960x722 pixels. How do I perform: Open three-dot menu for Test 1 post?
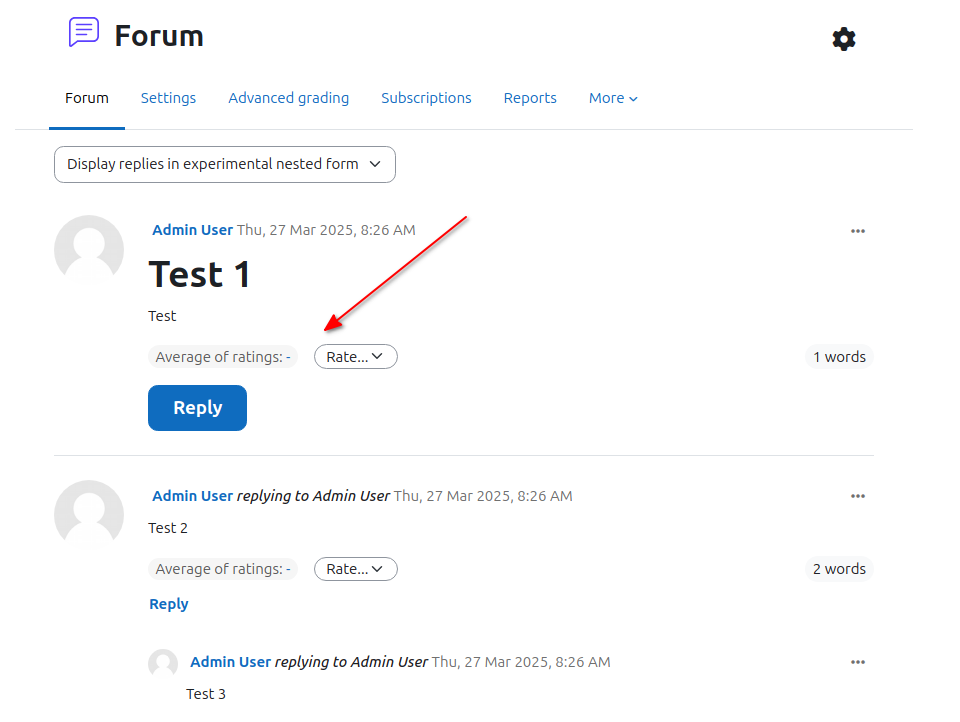tap(858, 231)
